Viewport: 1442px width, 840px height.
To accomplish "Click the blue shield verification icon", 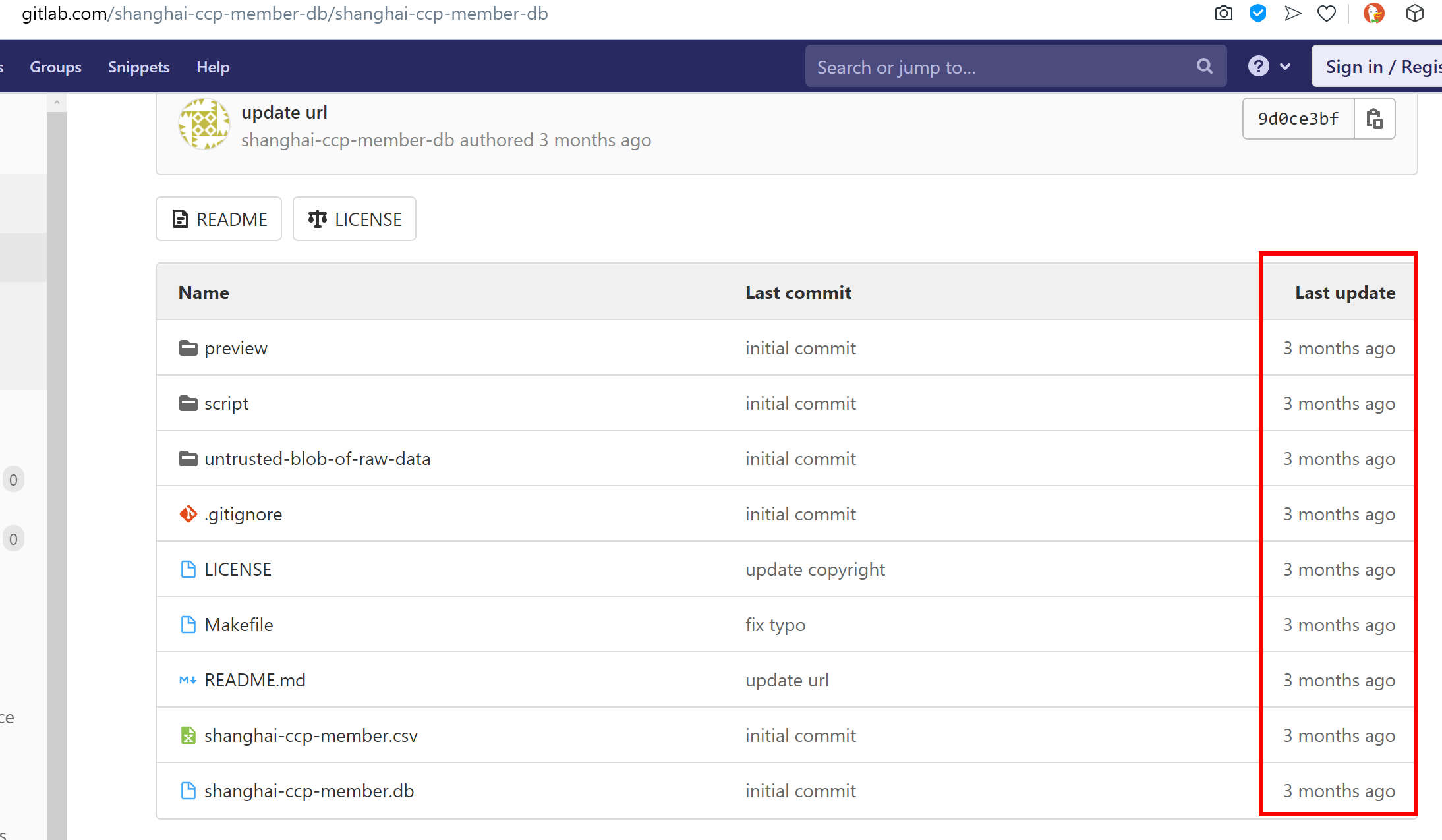I will coord(1258,13).
